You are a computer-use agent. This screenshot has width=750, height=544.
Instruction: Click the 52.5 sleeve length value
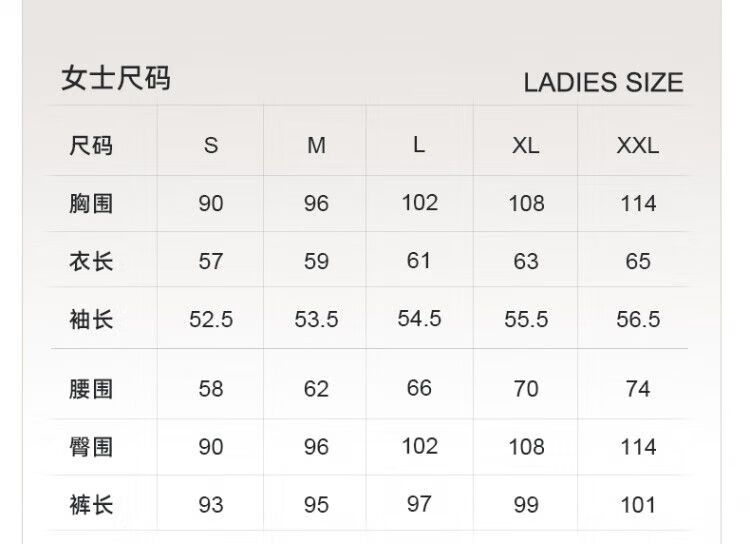211,319
